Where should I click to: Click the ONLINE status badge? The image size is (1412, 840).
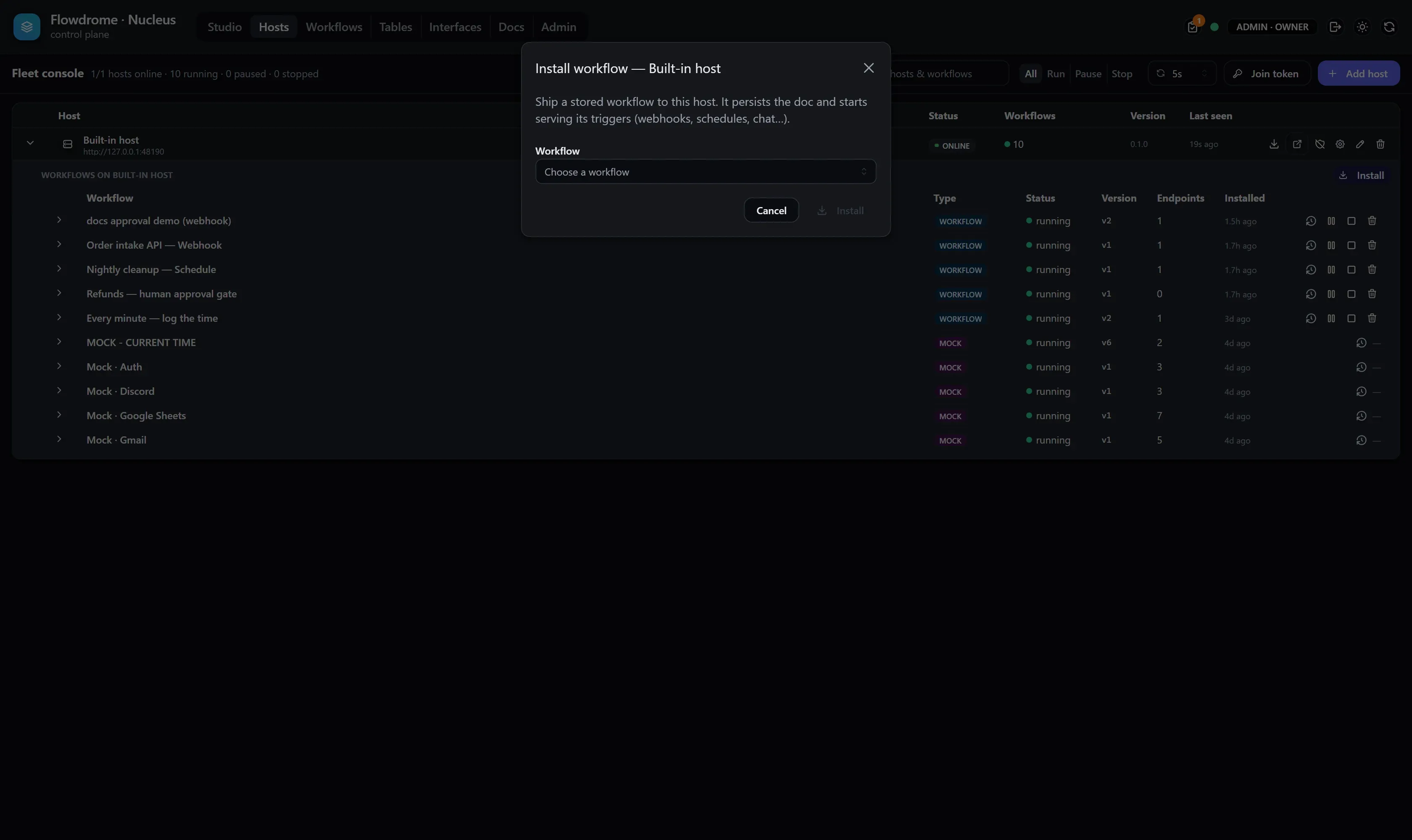point(951,145)
